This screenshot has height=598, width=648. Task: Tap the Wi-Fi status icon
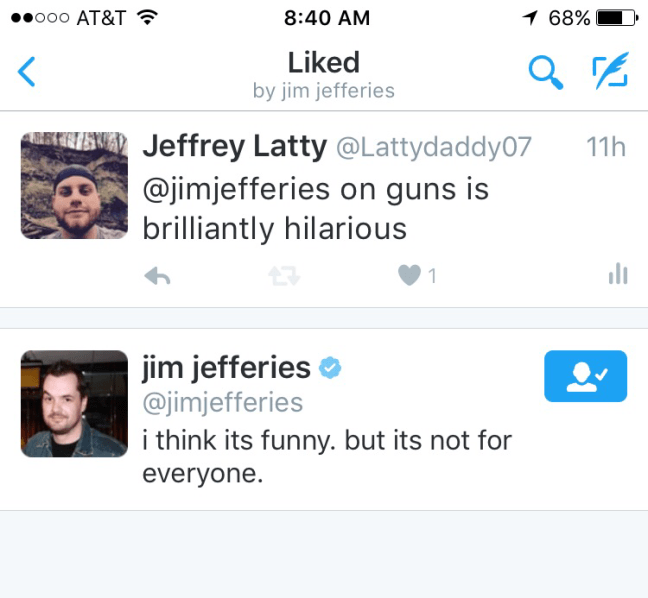148,17
